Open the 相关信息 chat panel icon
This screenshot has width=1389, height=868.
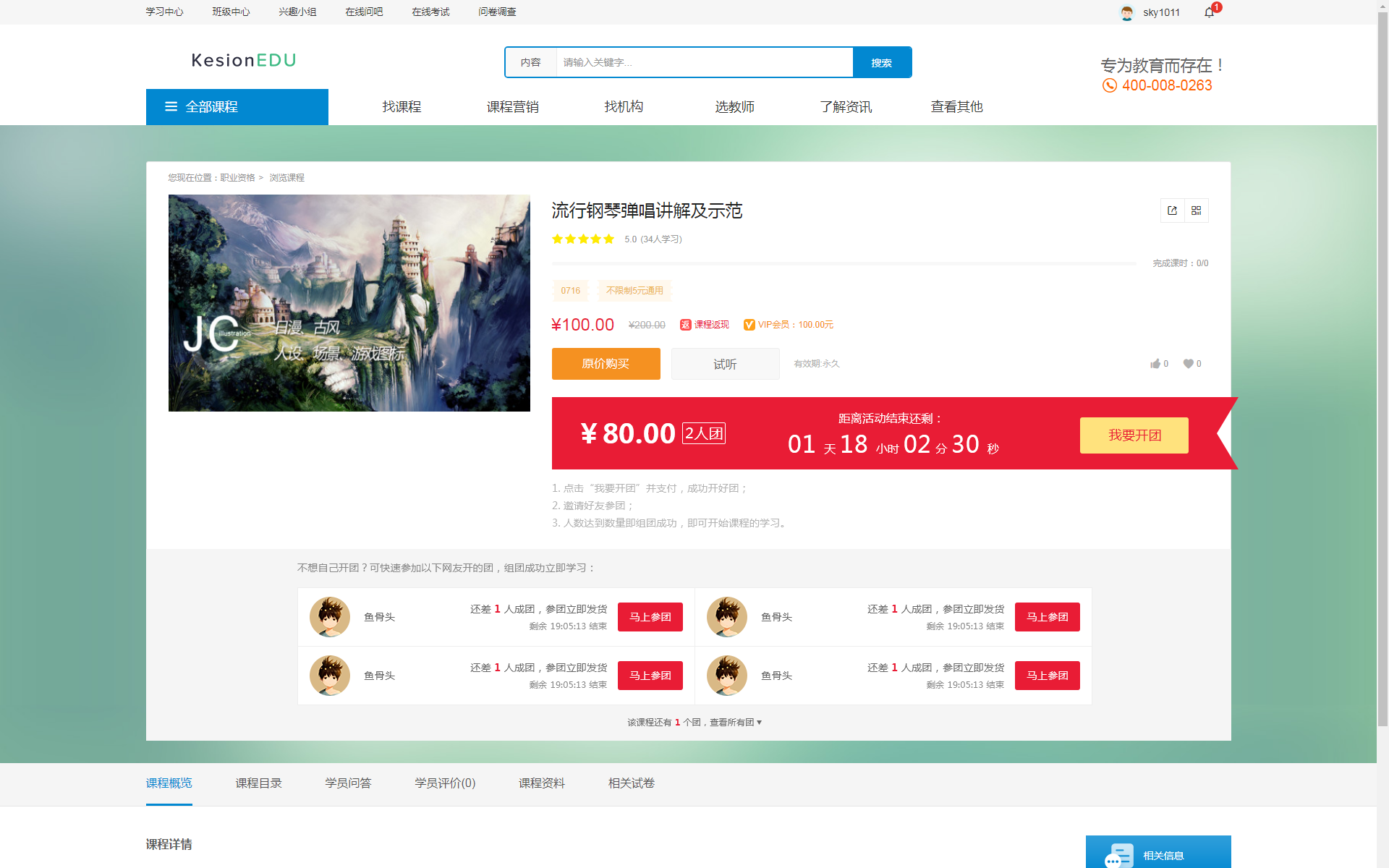1118,855
